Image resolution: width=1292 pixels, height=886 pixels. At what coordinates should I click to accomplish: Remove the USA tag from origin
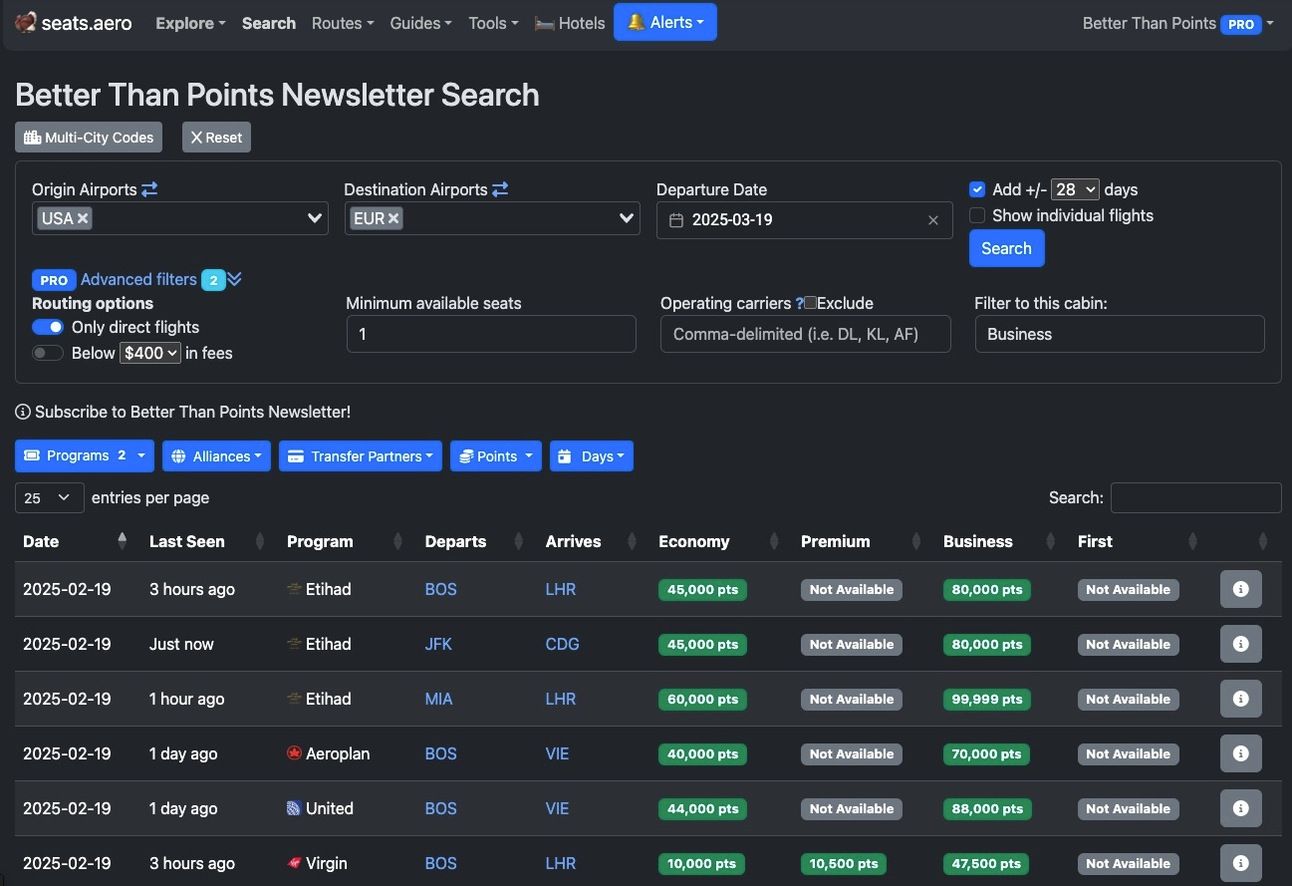pos(83,218)
